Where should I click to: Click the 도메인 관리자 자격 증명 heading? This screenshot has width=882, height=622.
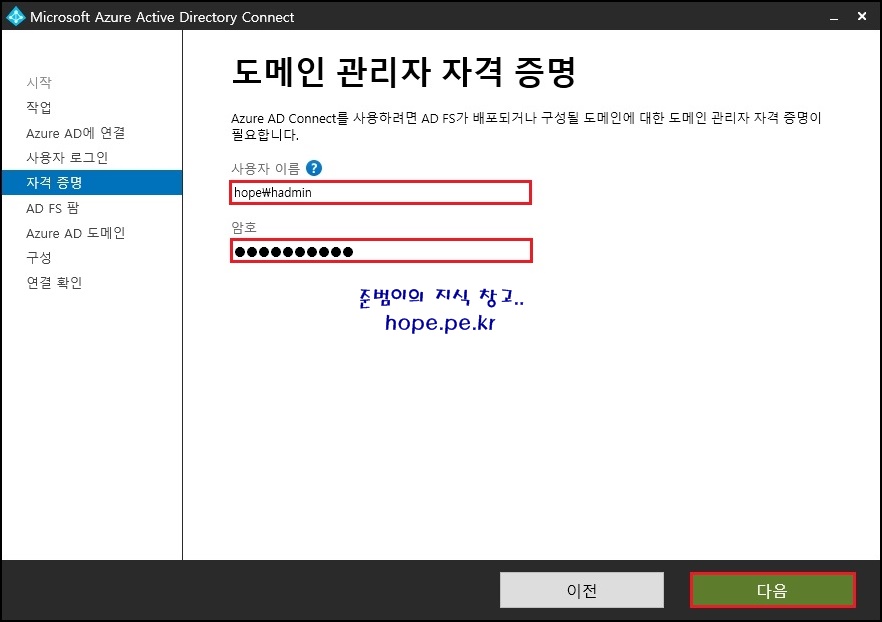click(x=404, y=72)
